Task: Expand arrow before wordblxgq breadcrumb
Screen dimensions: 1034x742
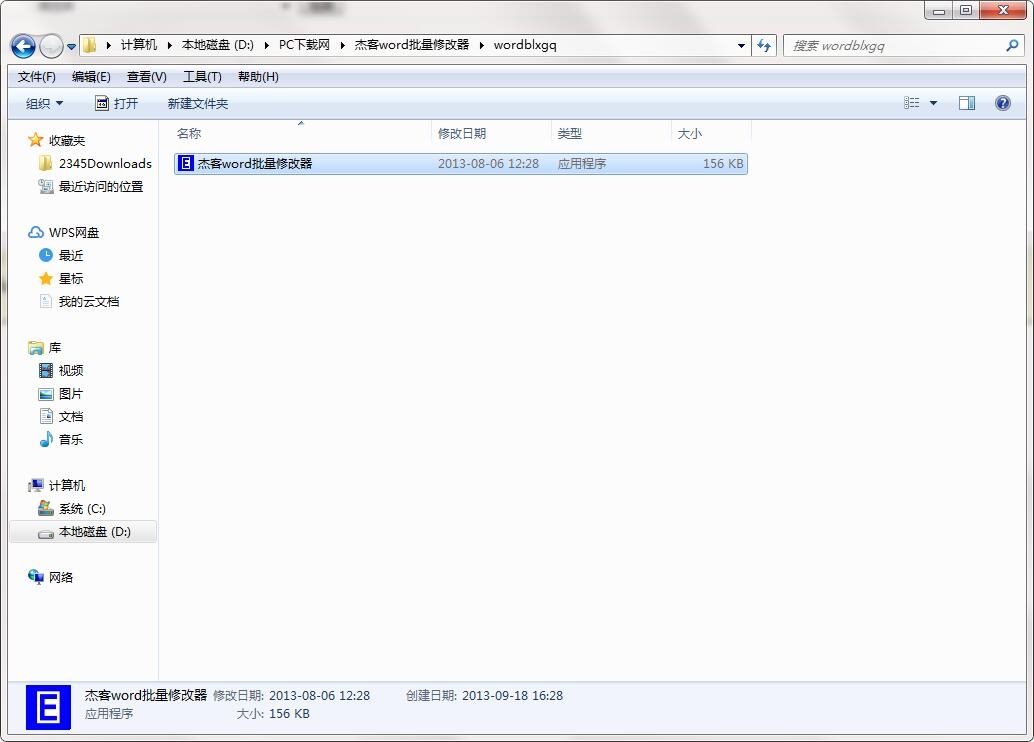Action: point(481,45)
